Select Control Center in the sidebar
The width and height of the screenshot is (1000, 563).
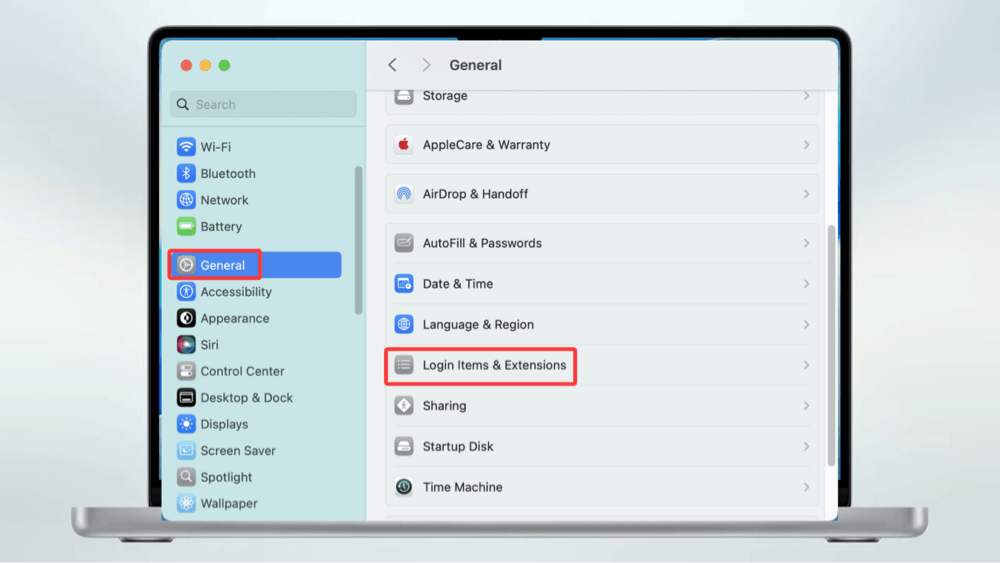coord(242,371)
